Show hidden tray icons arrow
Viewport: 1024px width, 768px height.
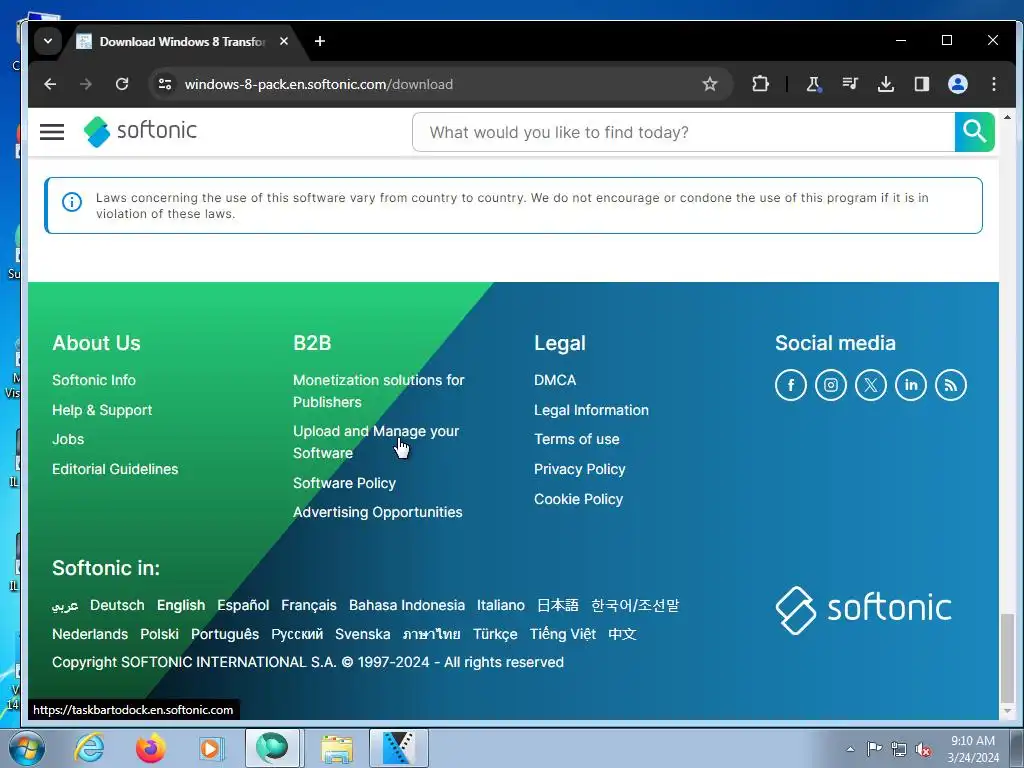pyautogui.click(x=850, y=749)
